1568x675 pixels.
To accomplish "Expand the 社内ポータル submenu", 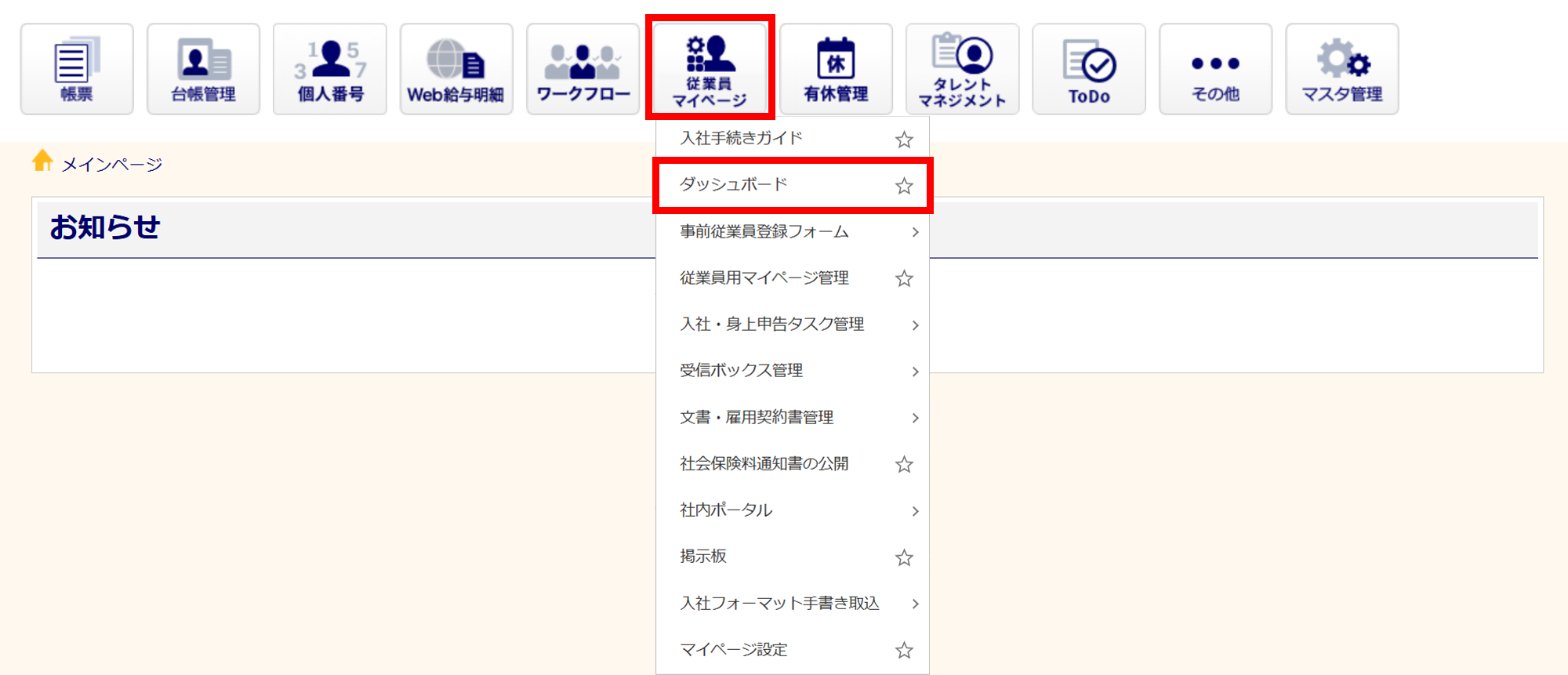I will (915, 511).
